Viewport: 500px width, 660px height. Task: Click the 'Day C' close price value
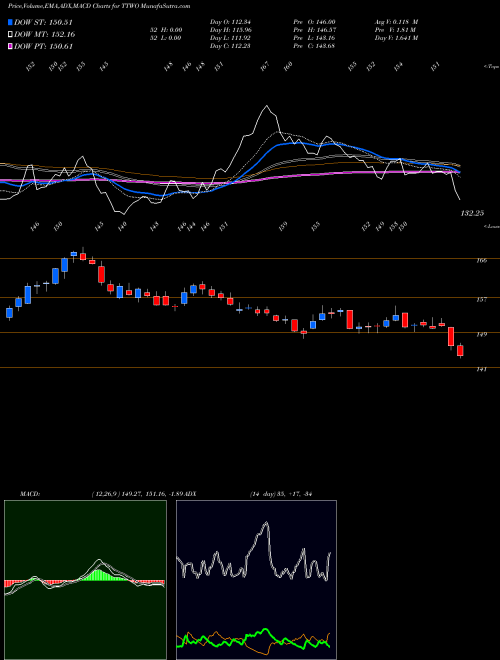pos(230,46)
